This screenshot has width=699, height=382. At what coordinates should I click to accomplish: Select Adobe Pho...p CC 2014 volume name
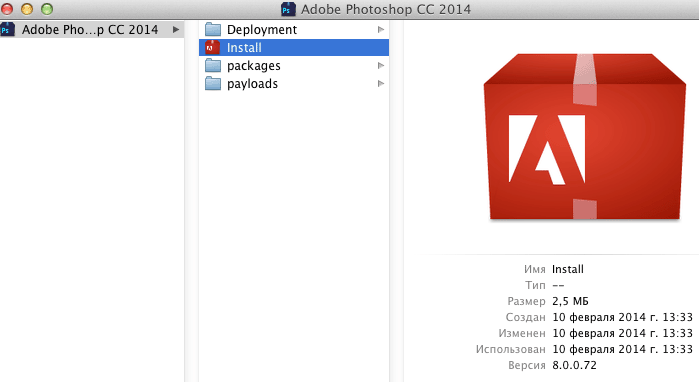(x=90, y=29)
